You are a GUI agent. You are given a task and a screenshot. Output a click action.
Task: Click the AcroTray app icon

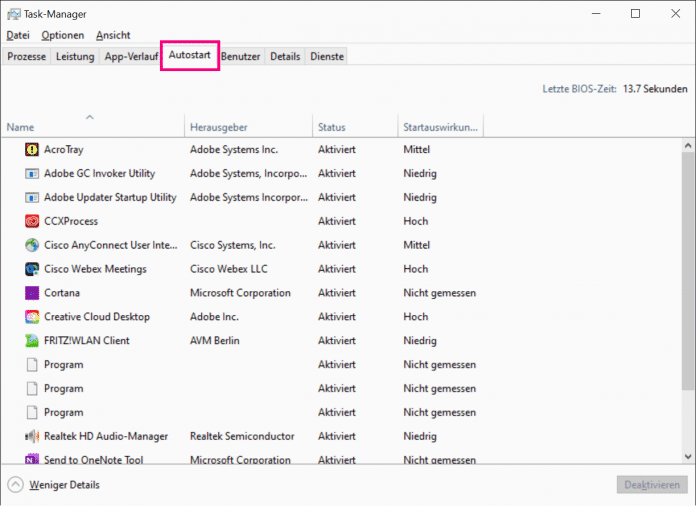click(x=31, y=149)
